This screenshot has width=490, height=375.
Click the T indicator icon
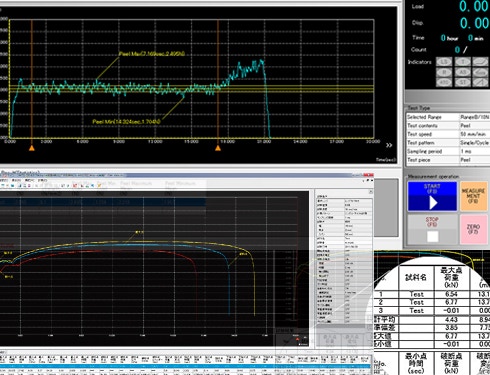[463, 62]
